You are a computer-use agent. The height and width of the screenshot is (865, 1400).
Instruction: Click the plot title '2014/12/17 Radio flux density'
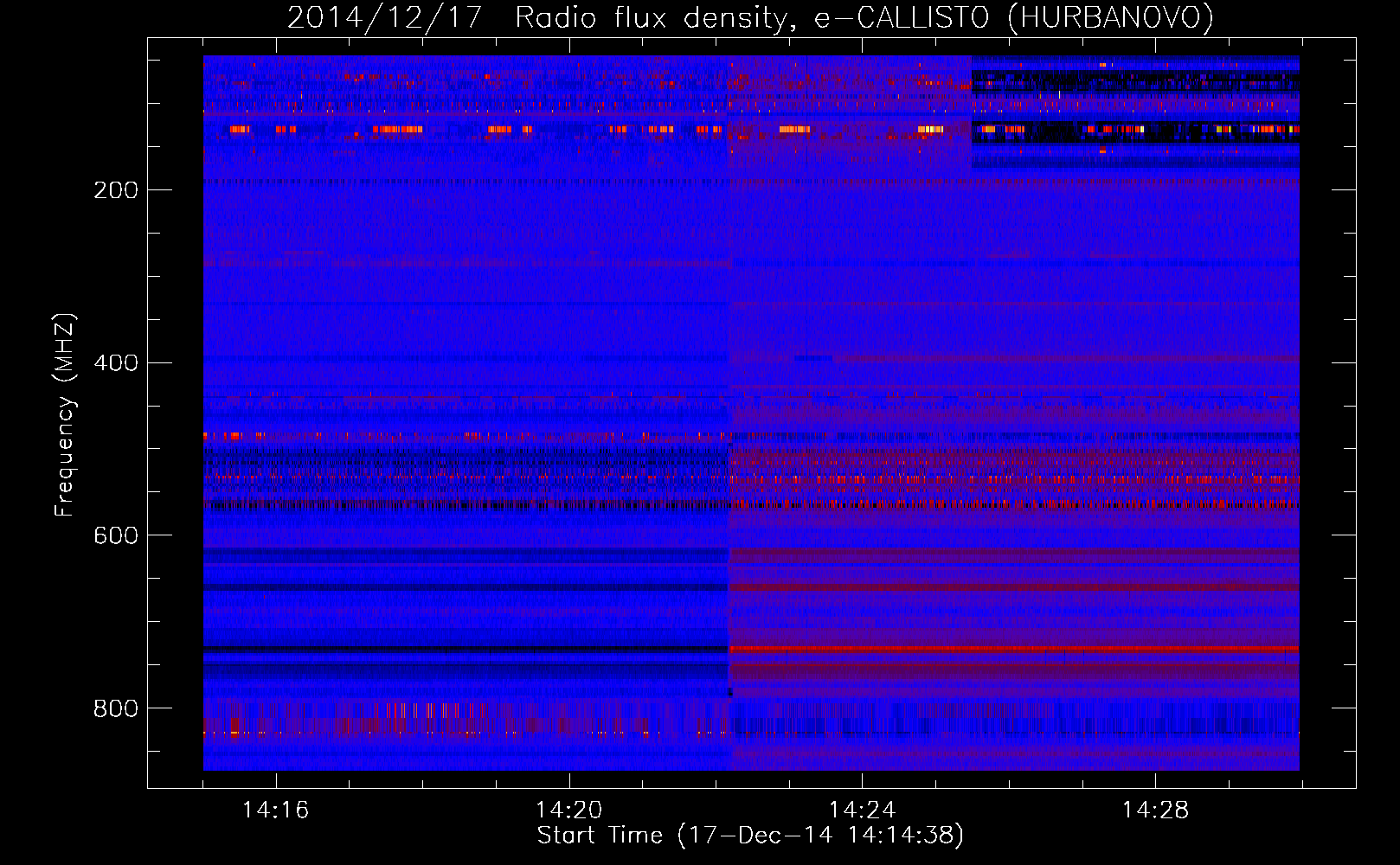pos(542,18)
